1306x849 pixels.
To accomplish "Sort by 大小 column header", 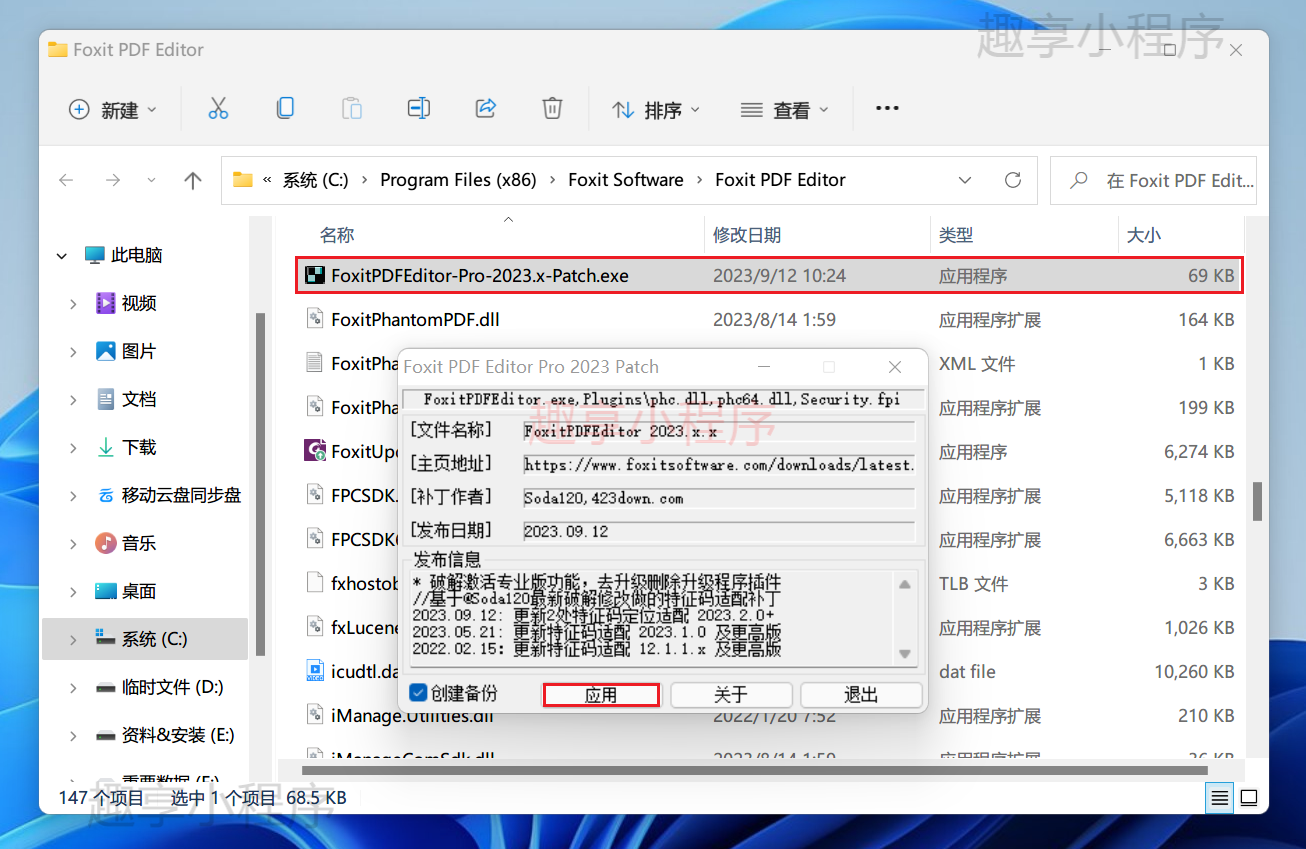I will click(x=1144, y=235).
